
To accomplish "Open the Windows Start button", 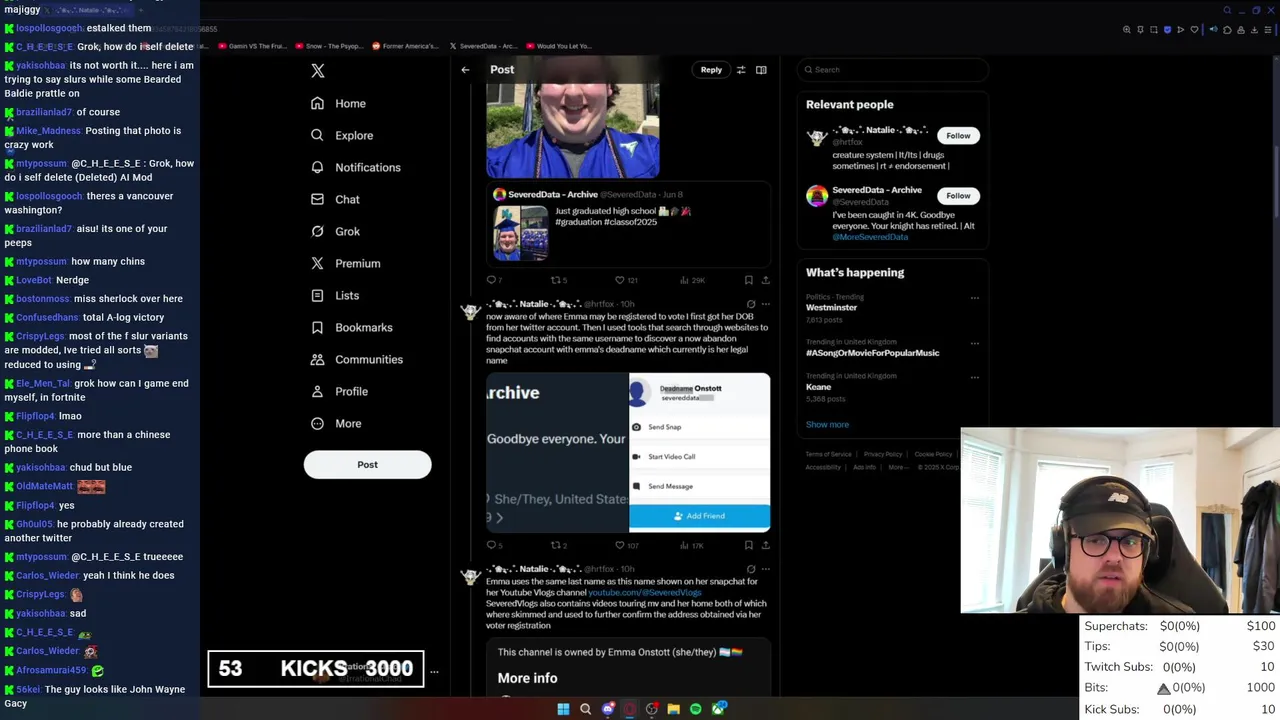I will click(x=563, y=709).
